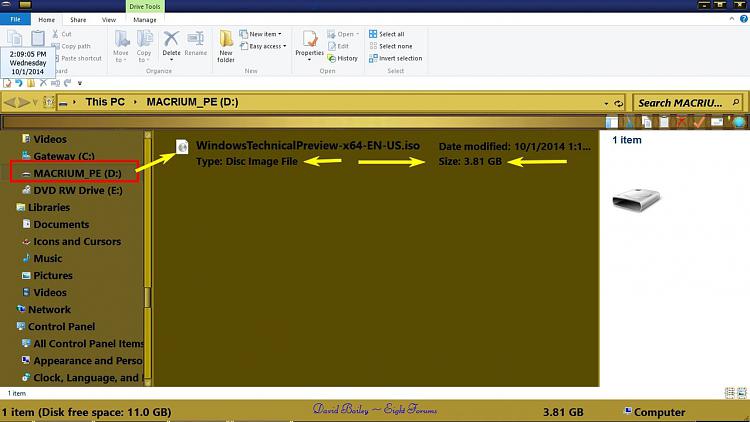
Task: Go back with the navigation back arrow
Action: 10,102
